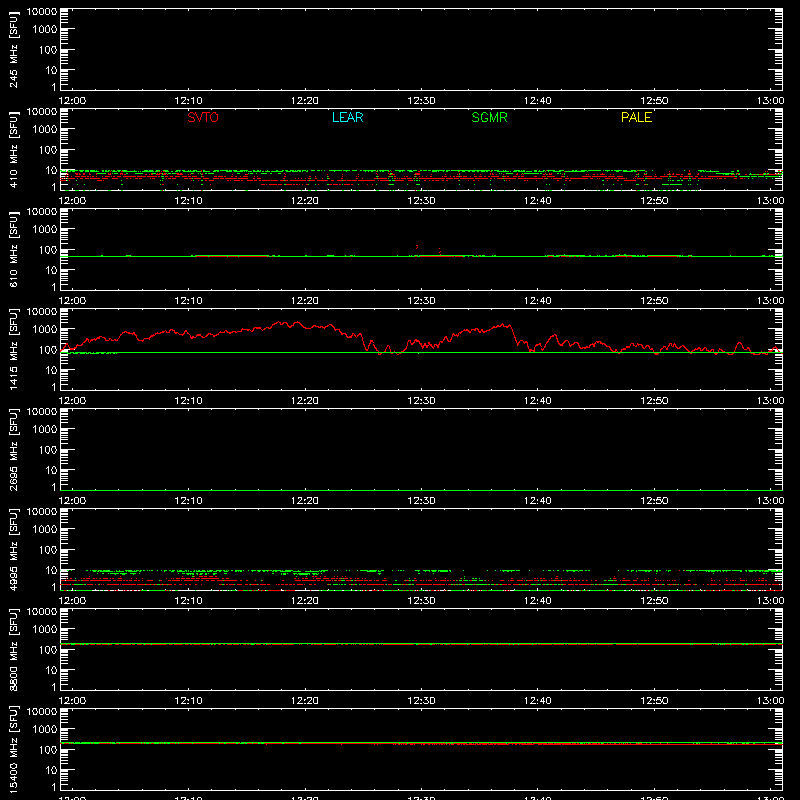This screenshot has width=800, height=800.
Task: Click 12:50 tick under the 8800 MHz panel
Action: tap(654, 701)
